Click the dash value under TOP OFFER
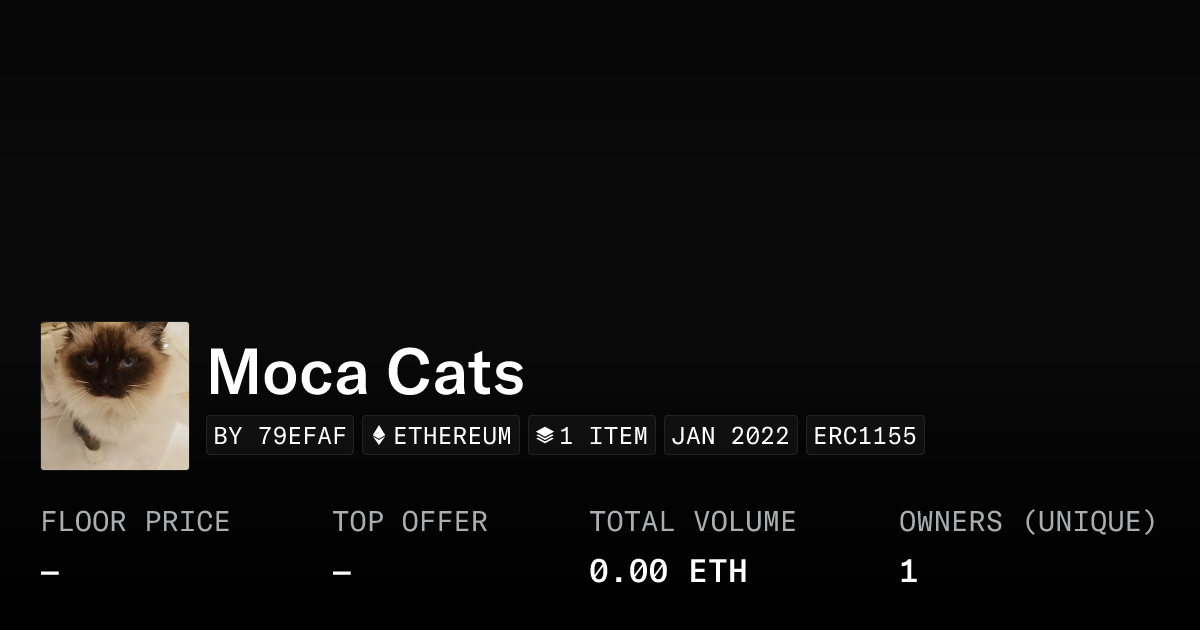 point(342,573)
